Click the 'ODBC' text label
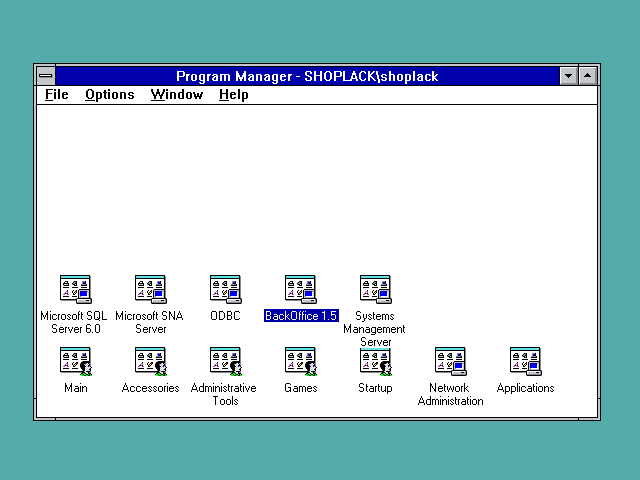Screen dimensions: 640x480 tap(225, 316)
